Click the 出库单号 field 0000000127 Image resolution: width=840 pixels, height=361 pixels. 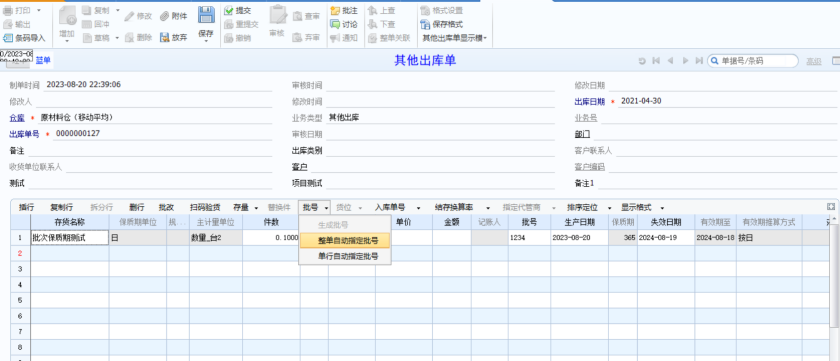click(x=162, y=134)
